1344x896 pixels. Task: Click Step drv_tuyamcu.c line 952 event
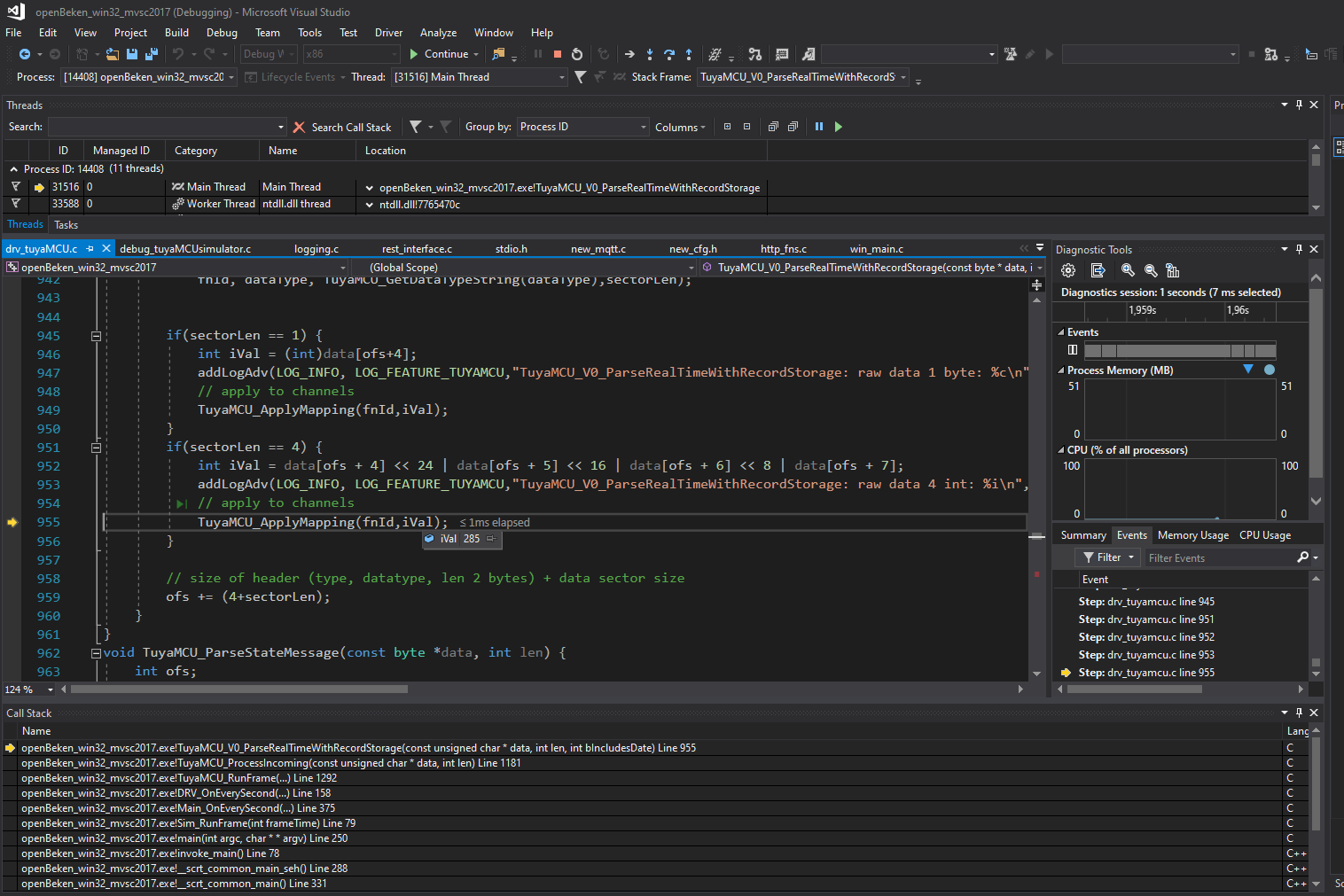click(1146, 637)
